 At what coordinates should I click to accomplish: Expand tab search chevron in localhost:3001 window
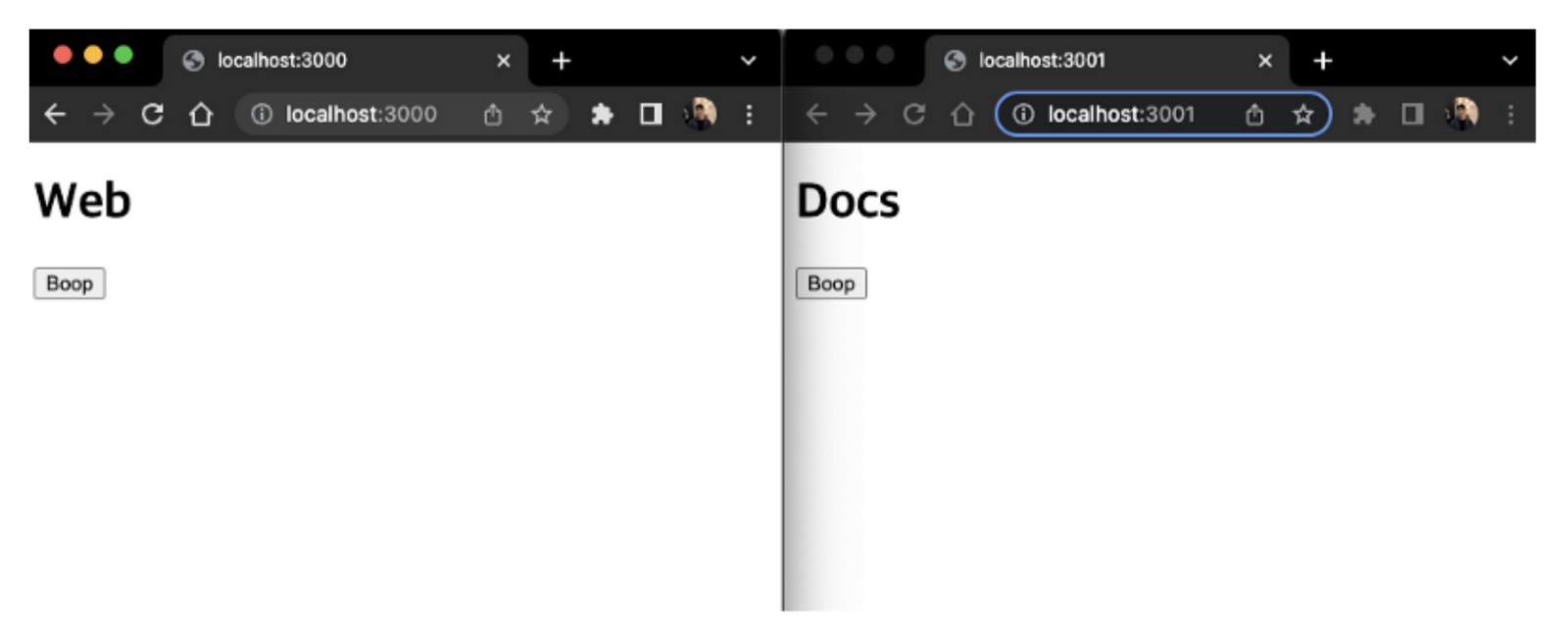(x=1509, y=61)
